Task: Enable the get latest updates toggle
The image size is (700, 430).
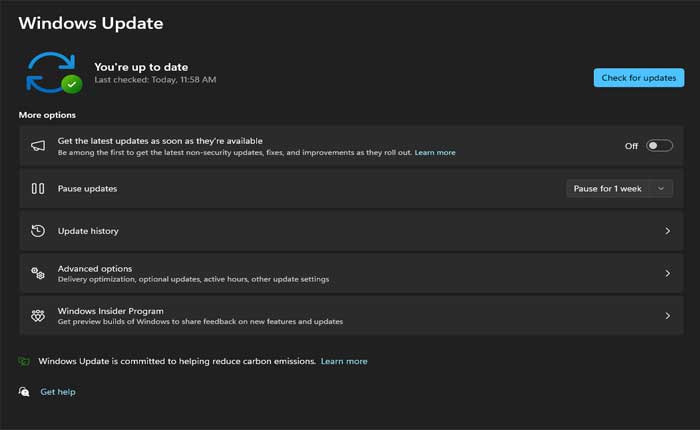Action: (659, 146)
